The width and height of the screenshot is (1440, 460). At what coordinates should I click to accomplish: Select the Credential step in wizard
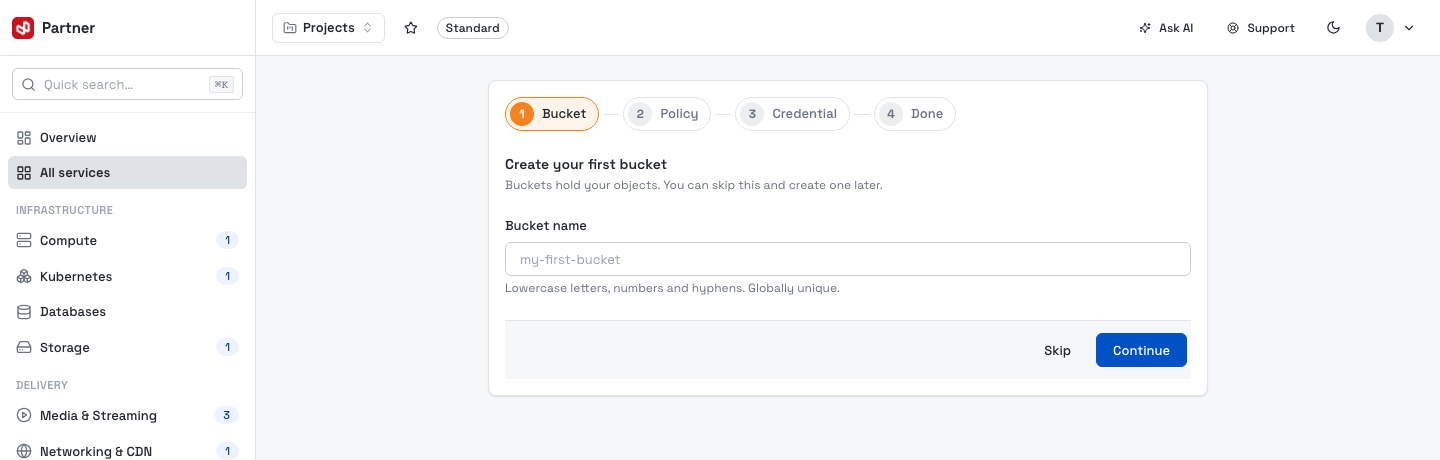click(792, 114)
